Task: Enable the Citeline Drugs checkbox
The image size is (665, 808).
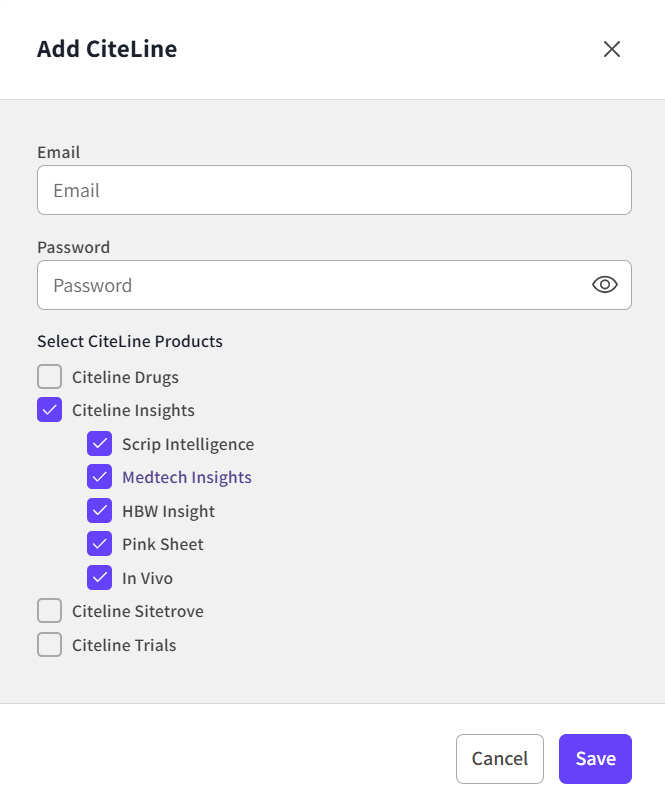Action: pyautogui.click(x=50, y=377)
